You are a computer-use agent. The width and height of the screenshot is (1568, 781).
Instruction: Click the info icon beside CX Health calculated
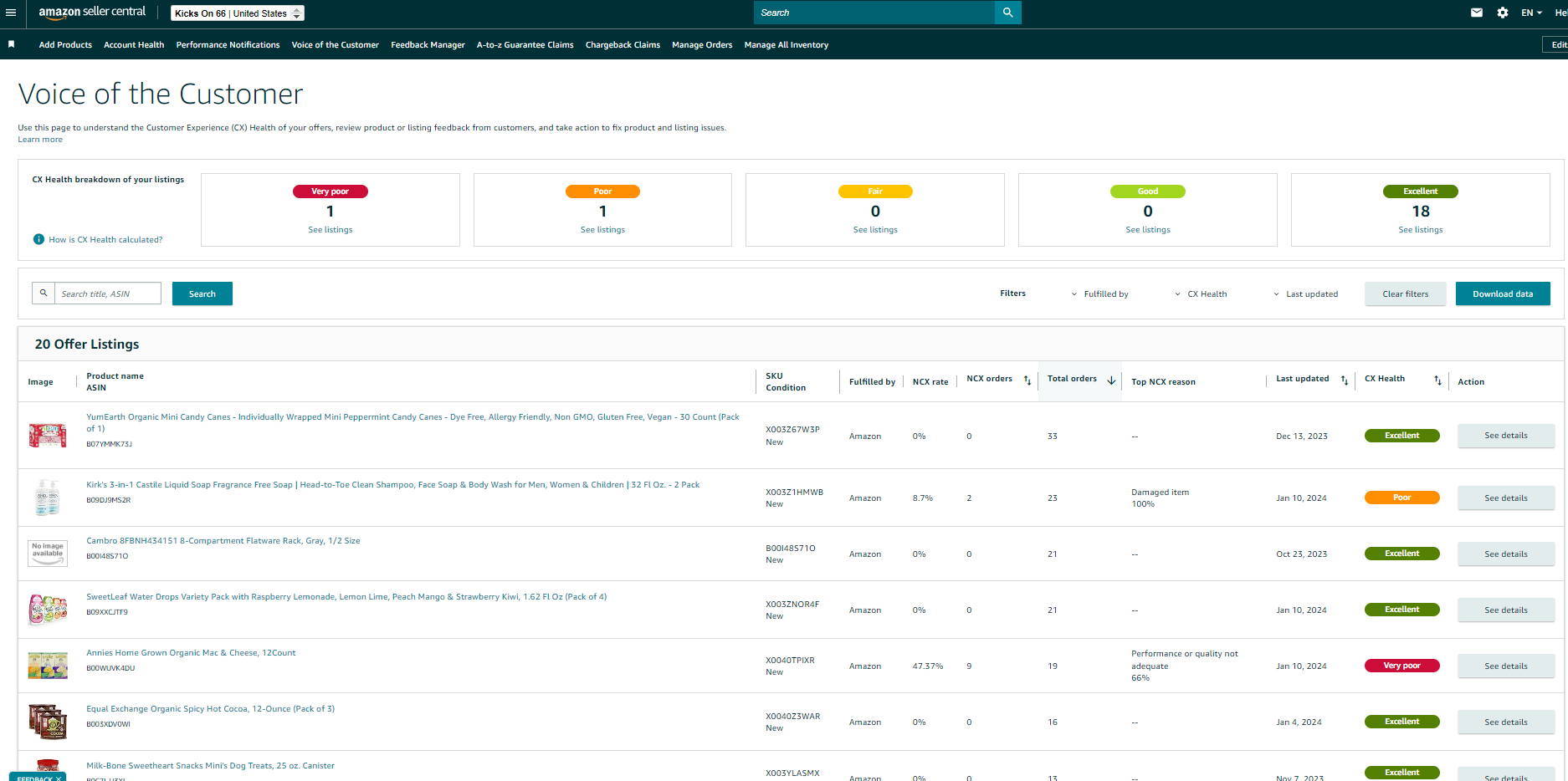[38, 239]
